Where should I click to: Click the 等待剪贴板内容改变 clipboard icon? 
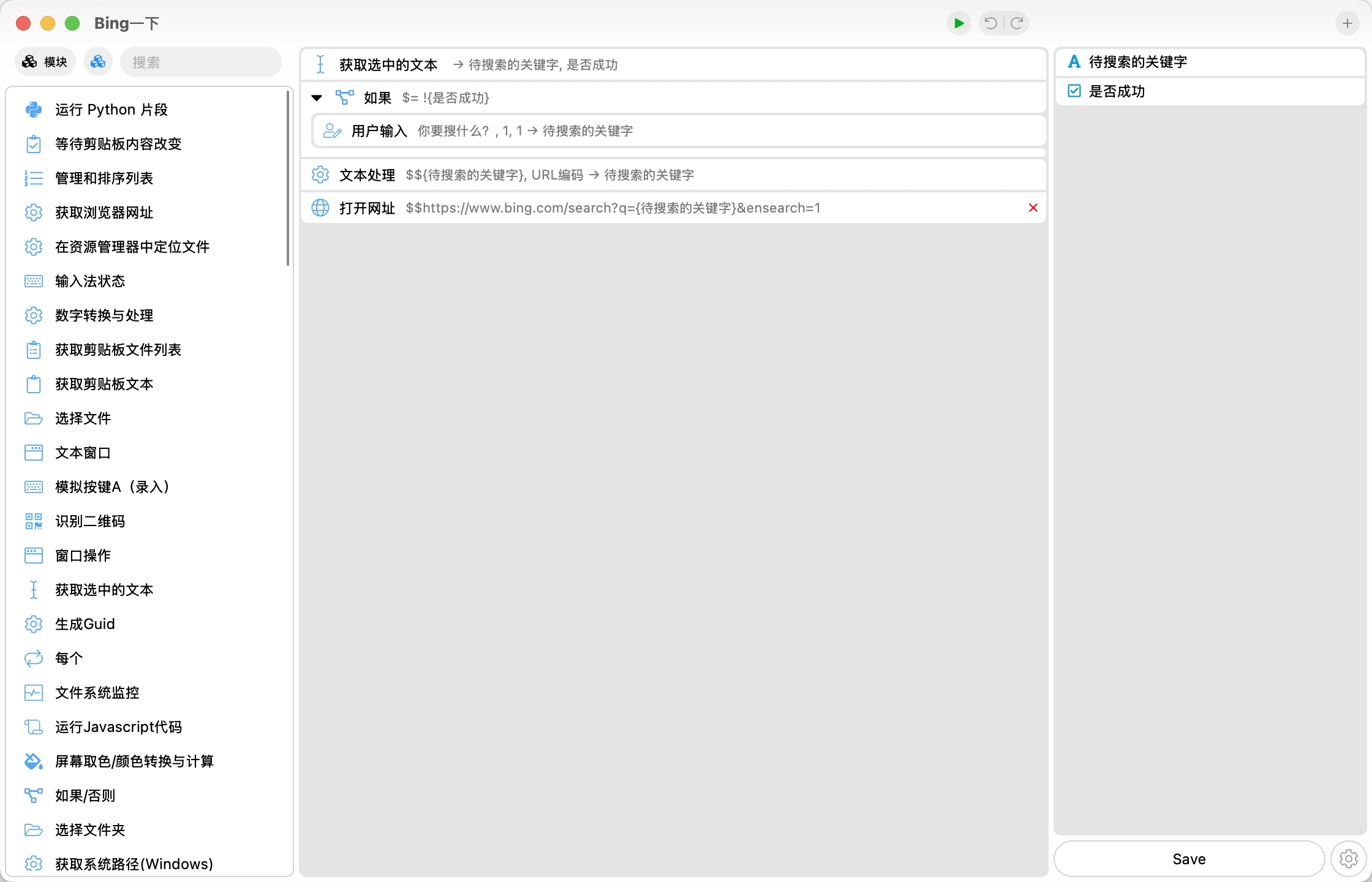33,144
